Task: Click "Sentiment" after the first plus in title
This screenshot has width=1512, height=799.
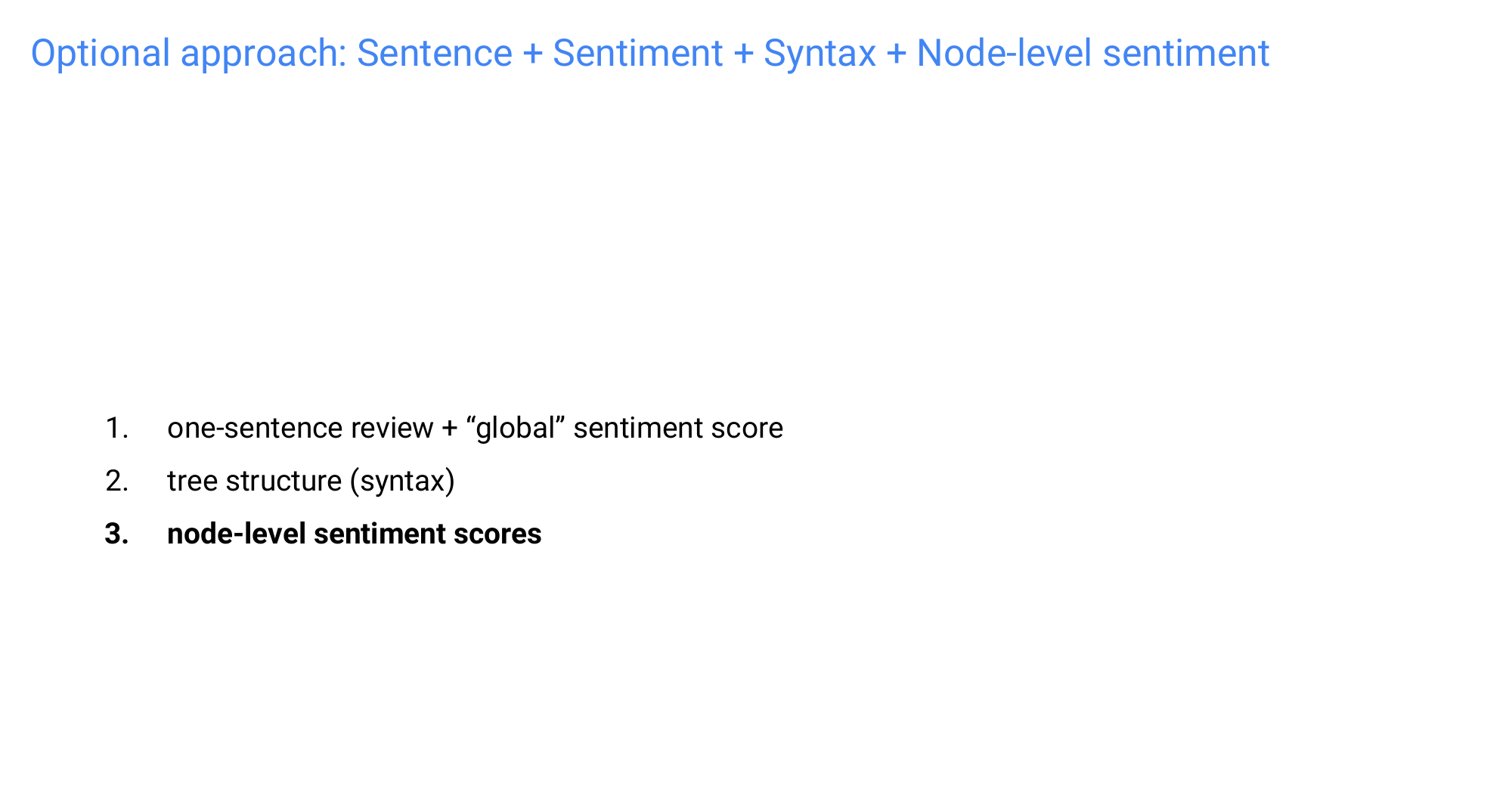Action: pos(637,54)
